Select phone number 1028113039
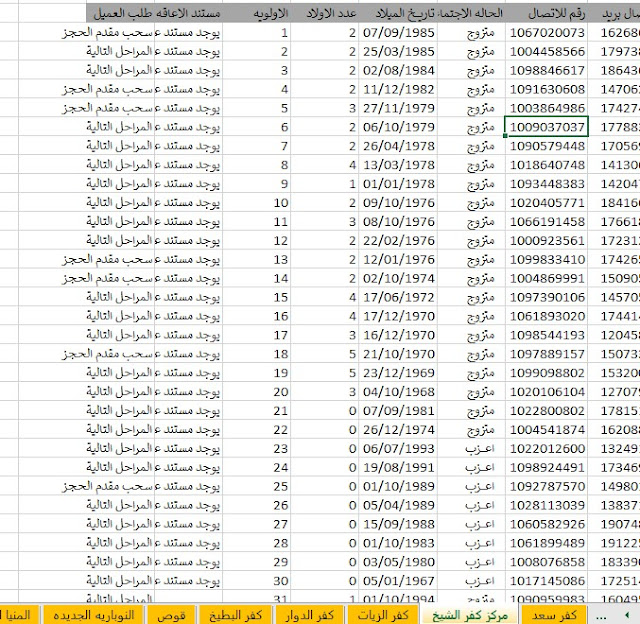 pyautogui.click(x=547, y=505)
